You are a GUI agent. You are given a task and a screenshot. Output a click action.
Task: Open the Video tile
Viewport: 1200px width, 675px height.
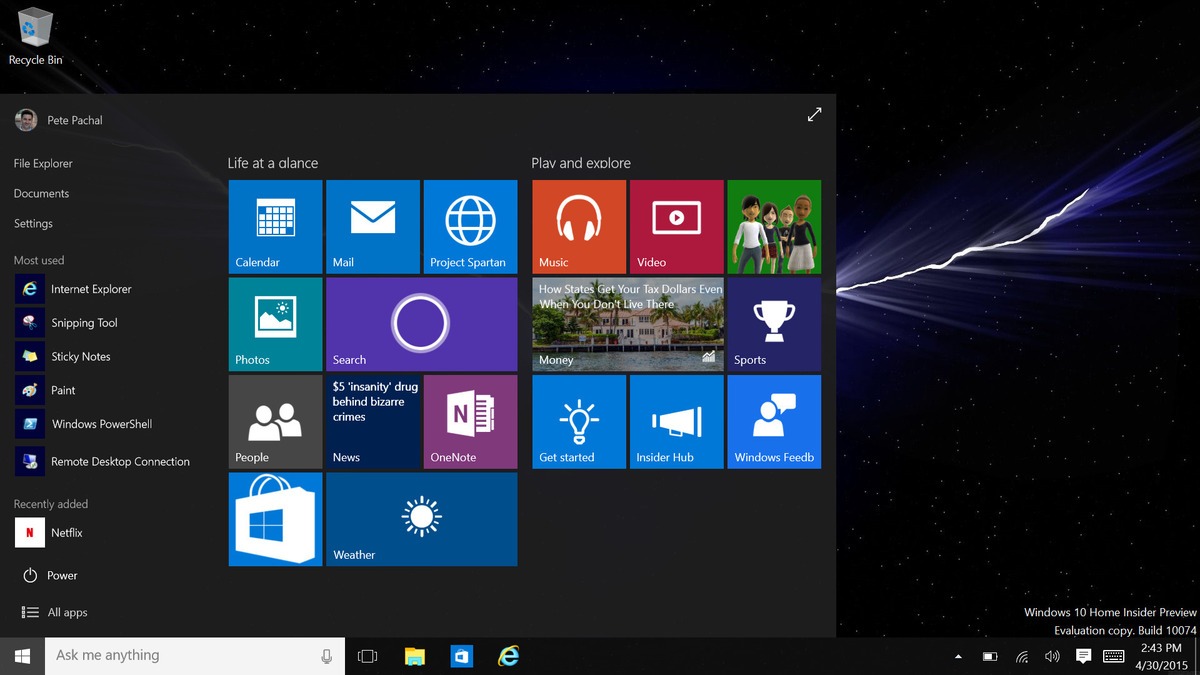(677, 227)
